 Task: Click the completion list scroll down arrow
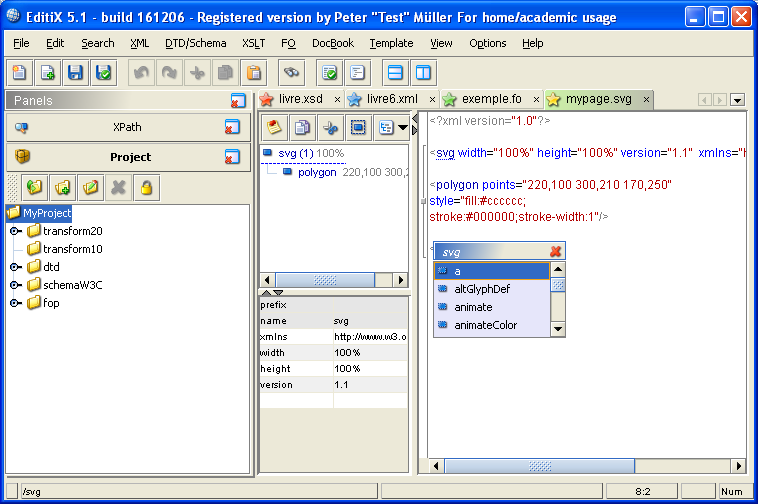[558, 329]
